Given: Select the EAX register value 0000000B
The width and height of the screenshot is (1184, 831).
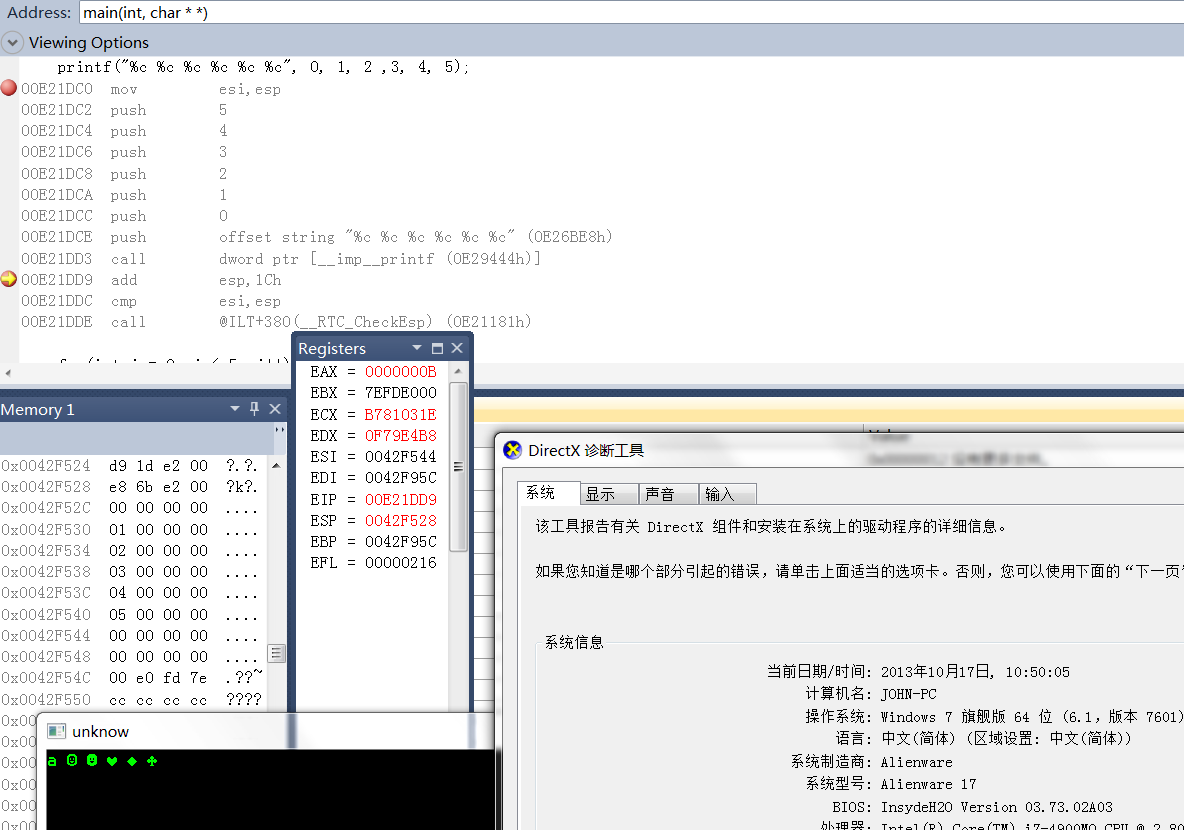Looking at the screenshot, I should (400, 371).
